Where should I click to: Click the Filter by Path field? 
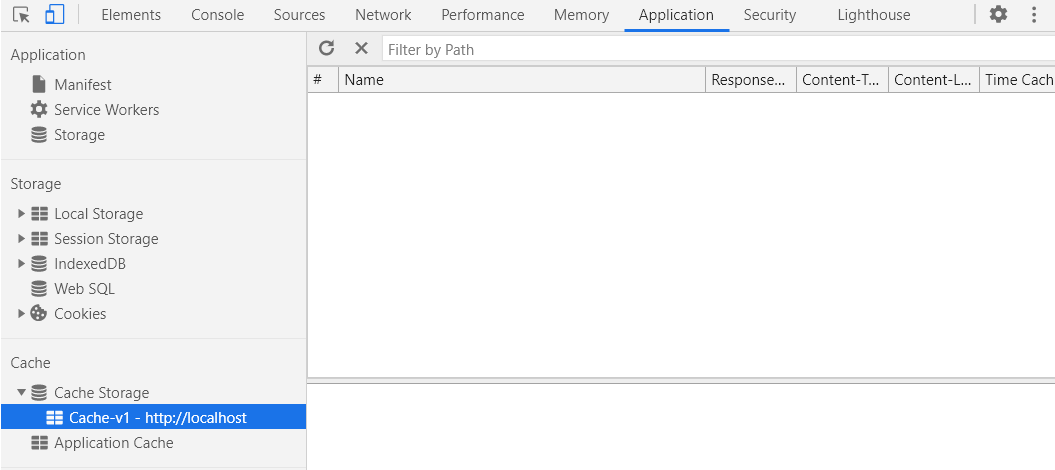719,49
